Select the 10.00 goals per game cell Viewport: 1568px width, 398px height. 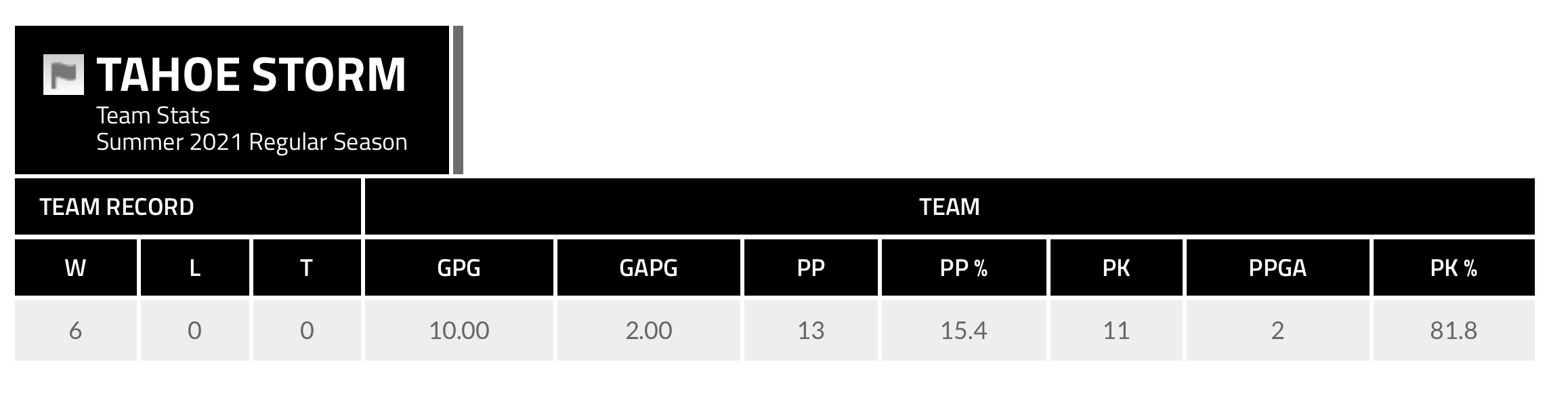pyautogui.click(x=459, y=330)
